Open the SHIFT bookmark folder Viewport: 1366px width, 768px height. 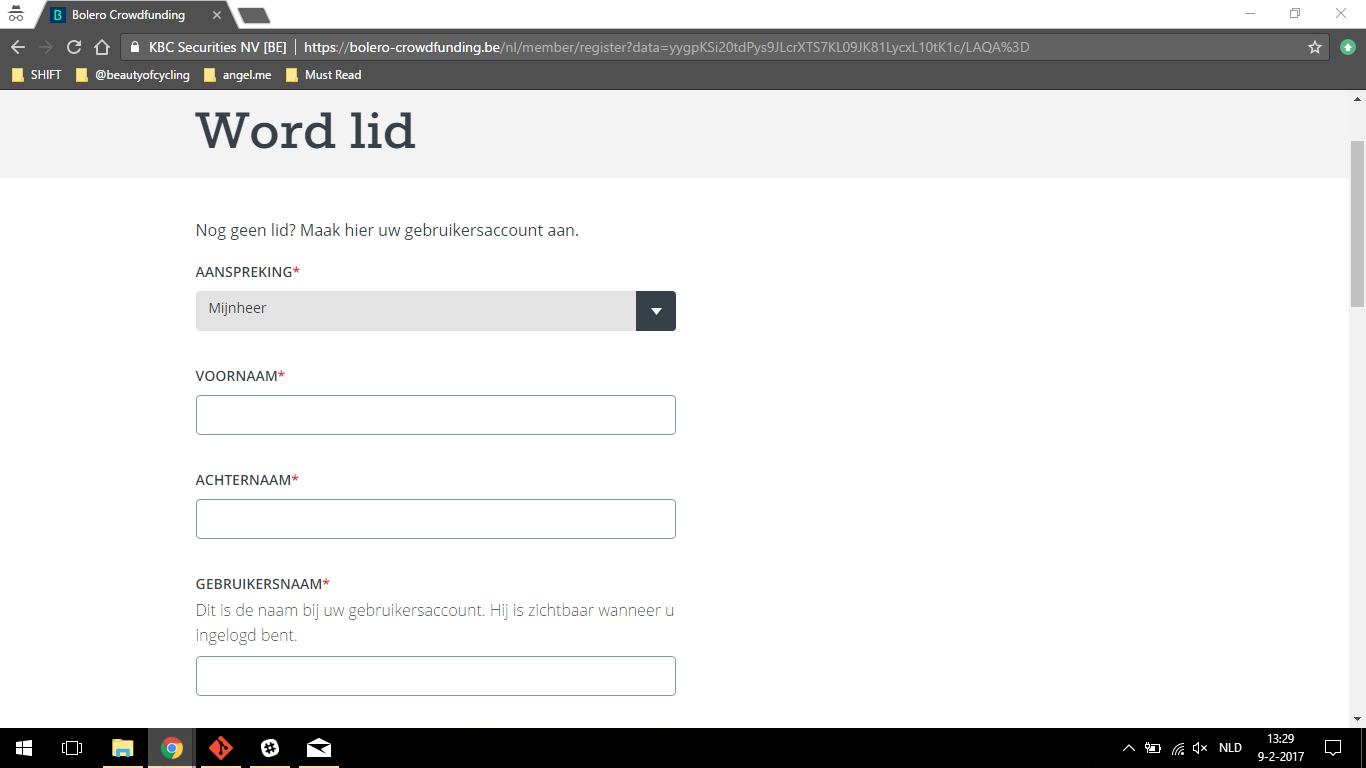pos(36,75)
